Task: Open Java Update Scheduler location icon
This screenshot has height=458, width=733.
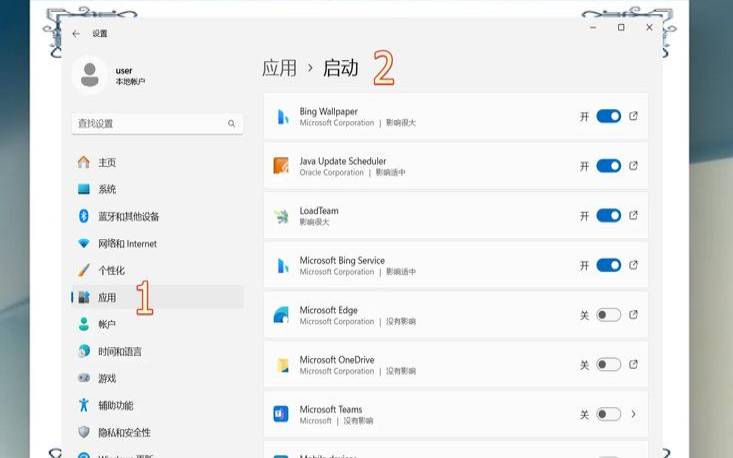Action: (x=633, y=165)
